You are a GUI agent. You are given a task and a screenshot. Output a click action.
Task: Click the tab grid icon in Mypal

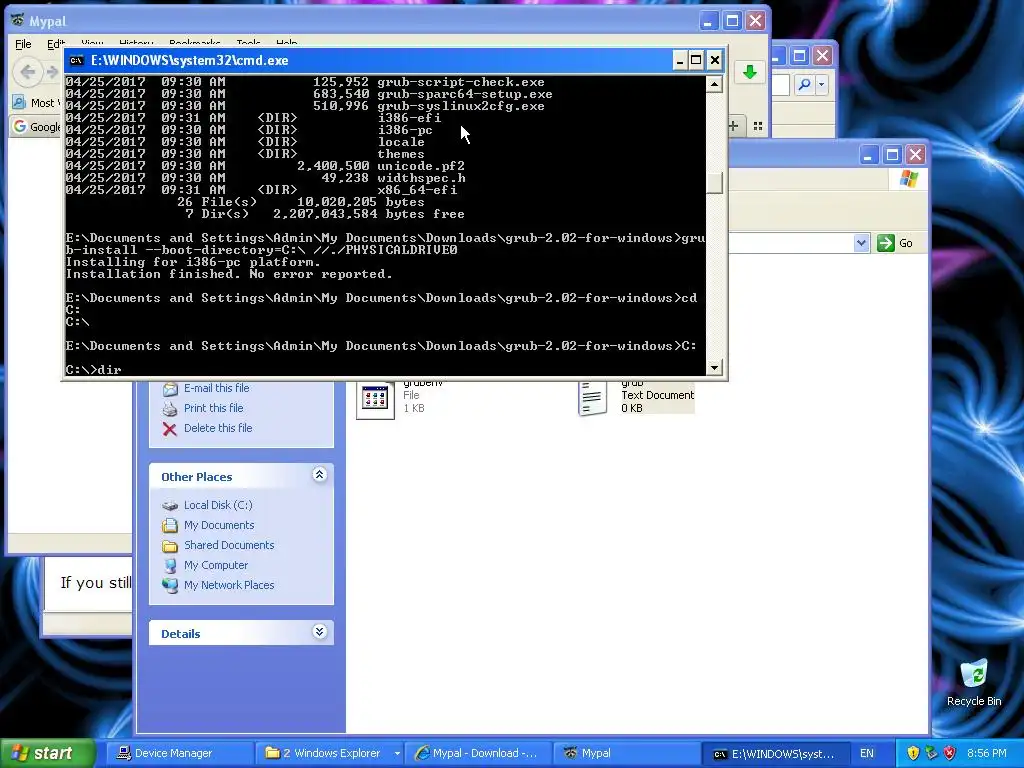758,126
